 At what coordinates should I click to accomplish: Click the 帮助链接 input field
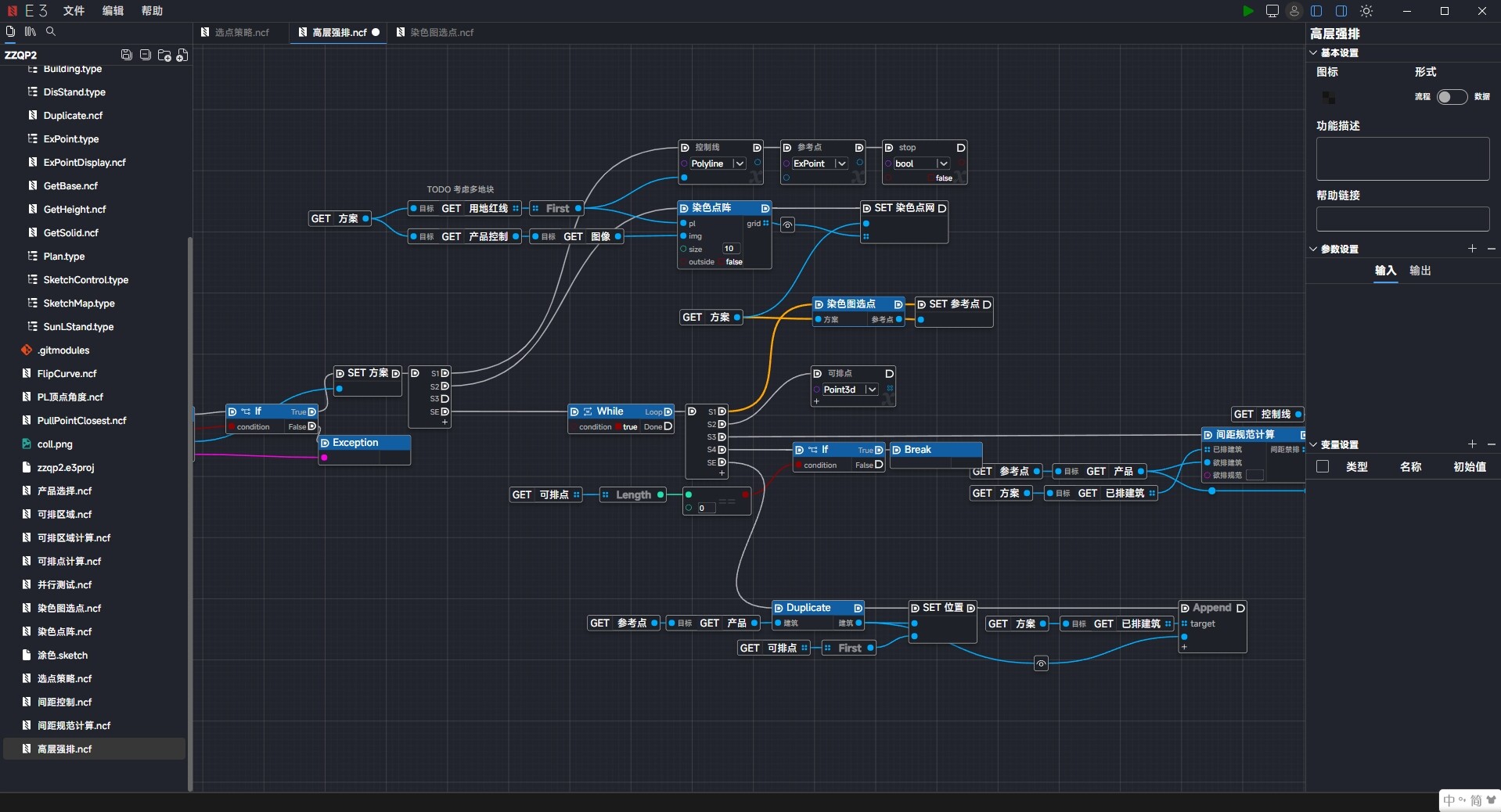[x=1402, y=219]
